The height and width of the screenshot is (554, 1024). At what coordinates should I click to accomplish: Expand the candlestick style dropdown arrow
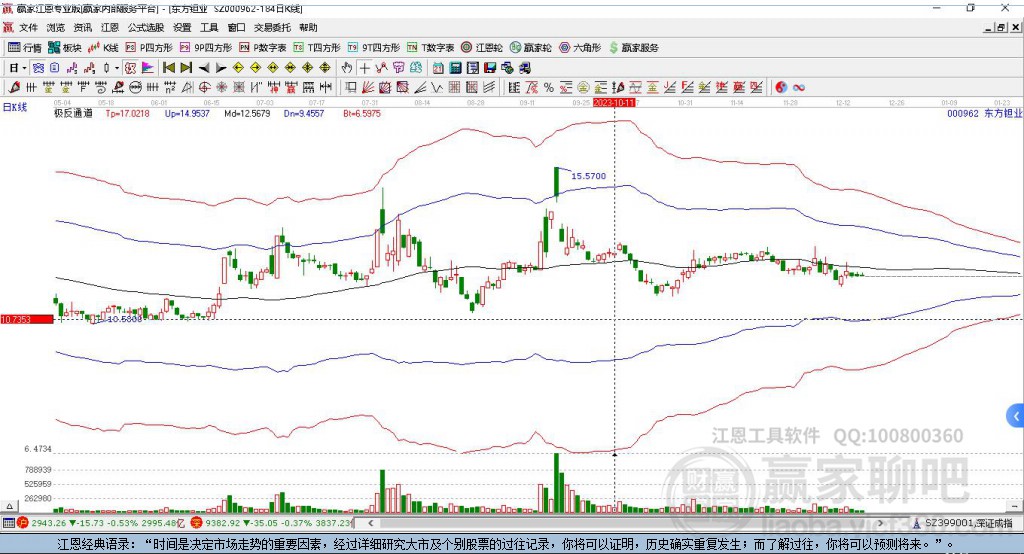[117, 68]
